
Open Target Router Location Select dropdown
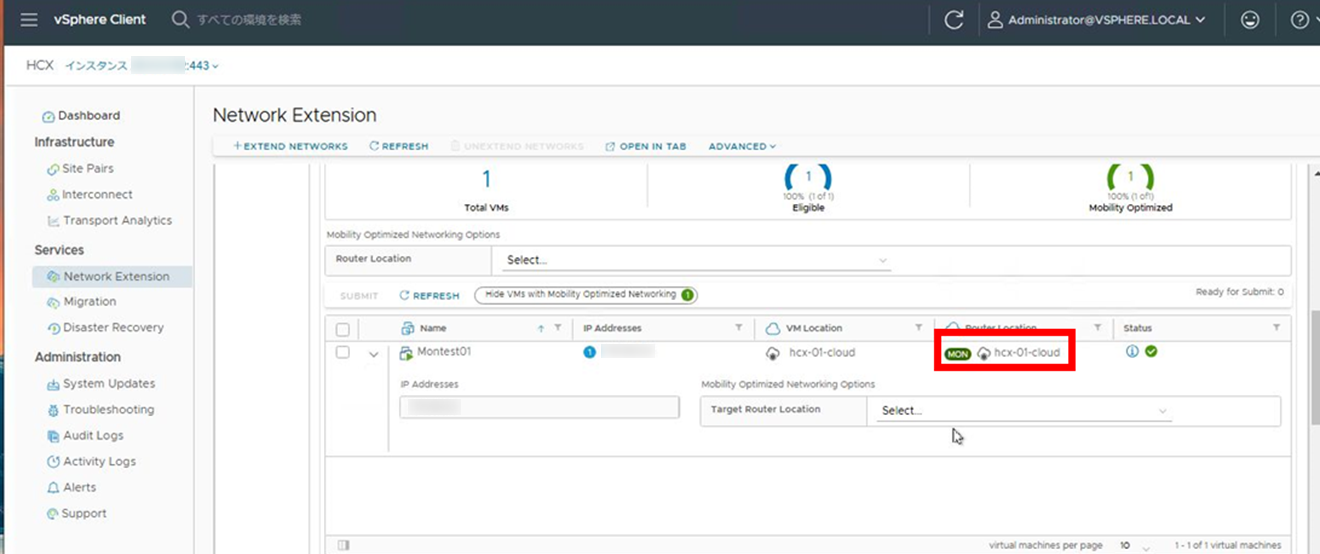coord(1024,411)
